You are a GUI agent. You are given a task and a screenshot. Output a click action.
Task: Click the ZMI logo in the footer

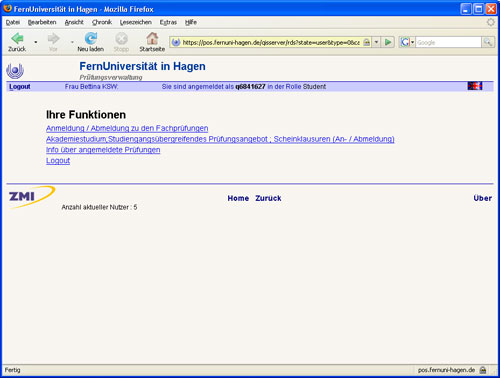(32, 197)
